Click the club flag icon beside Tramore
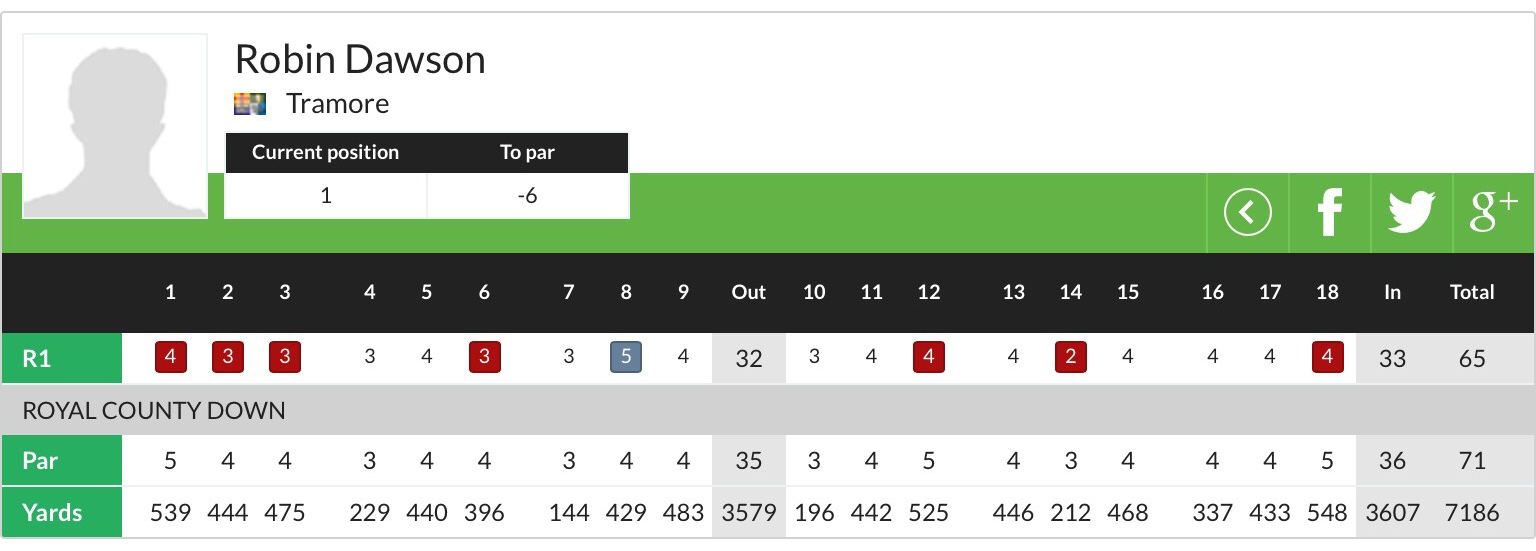 tap(250, 103)
